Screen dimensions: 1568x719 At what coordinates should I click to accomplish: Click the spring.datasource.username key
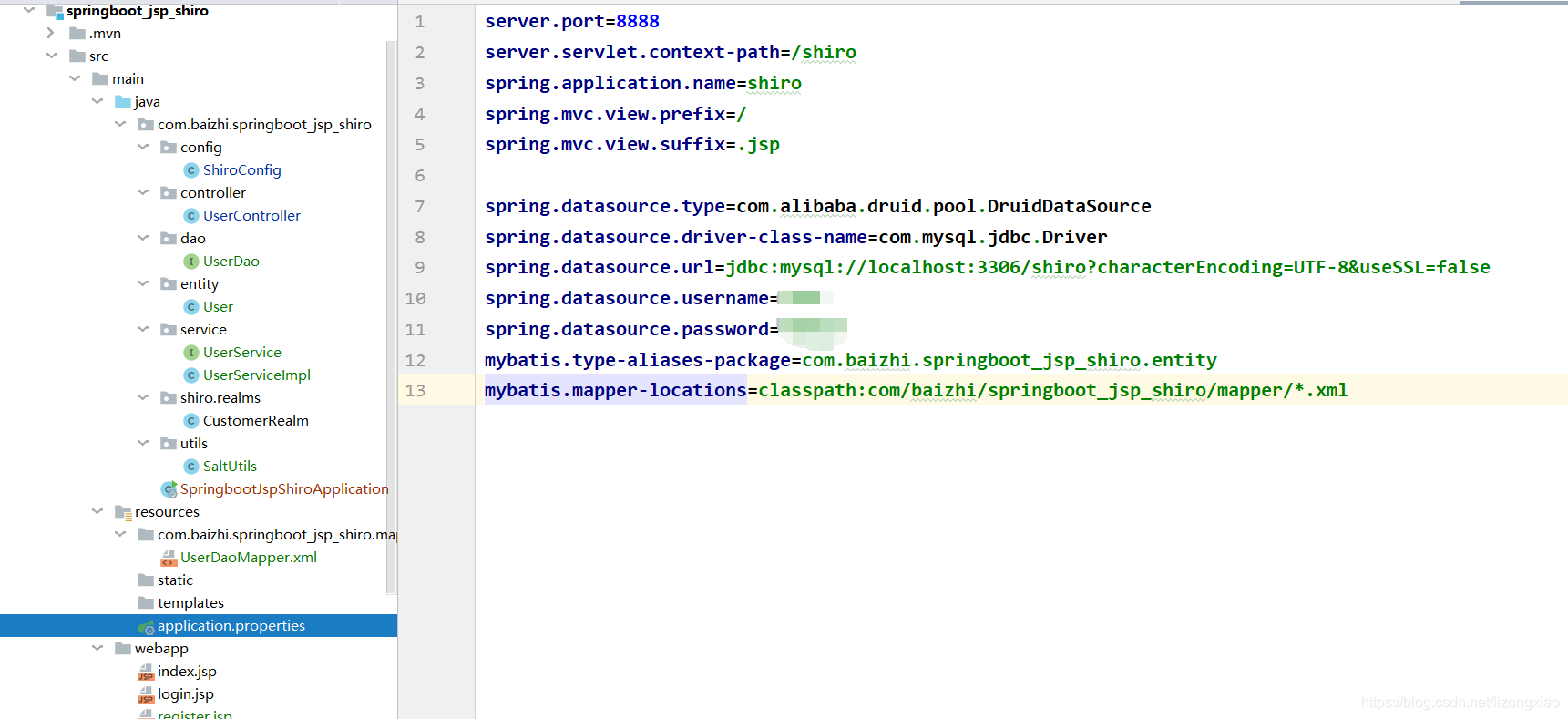tap(627, 298)
